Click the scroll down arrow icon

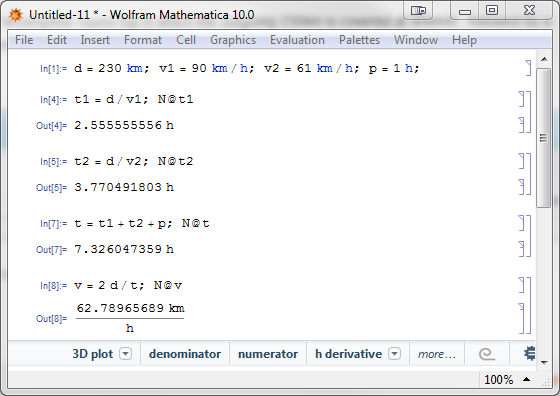pyautogui.click(x=544, y=362)
